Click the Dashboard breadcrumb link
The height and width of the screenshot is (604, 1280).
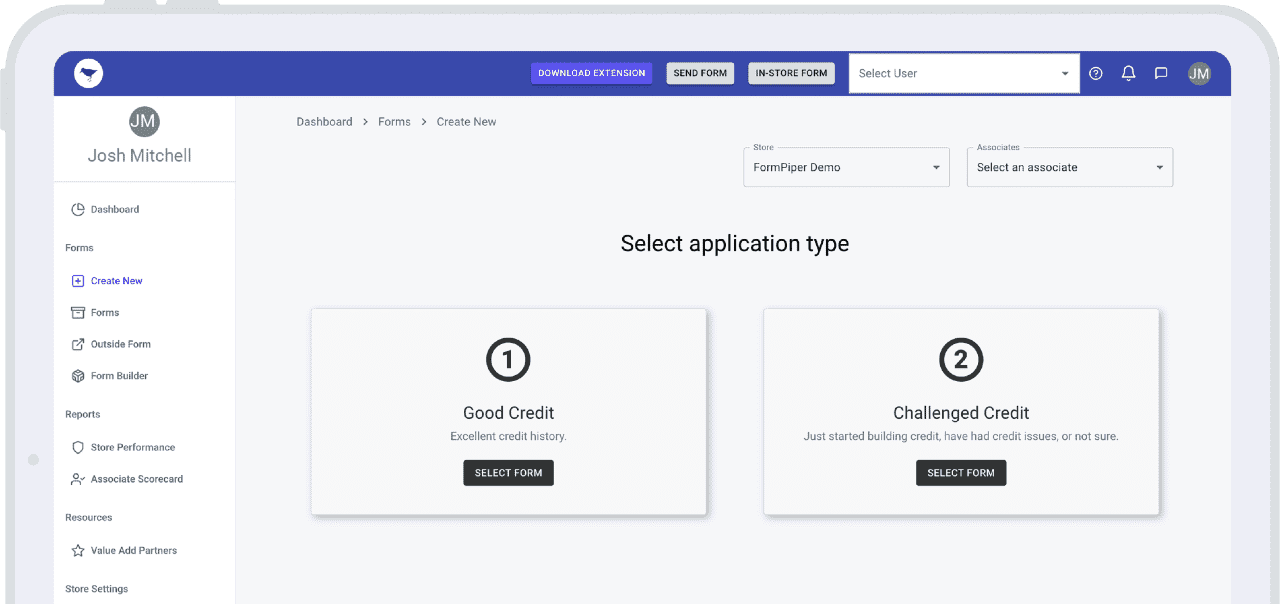(x=324, y=122)
